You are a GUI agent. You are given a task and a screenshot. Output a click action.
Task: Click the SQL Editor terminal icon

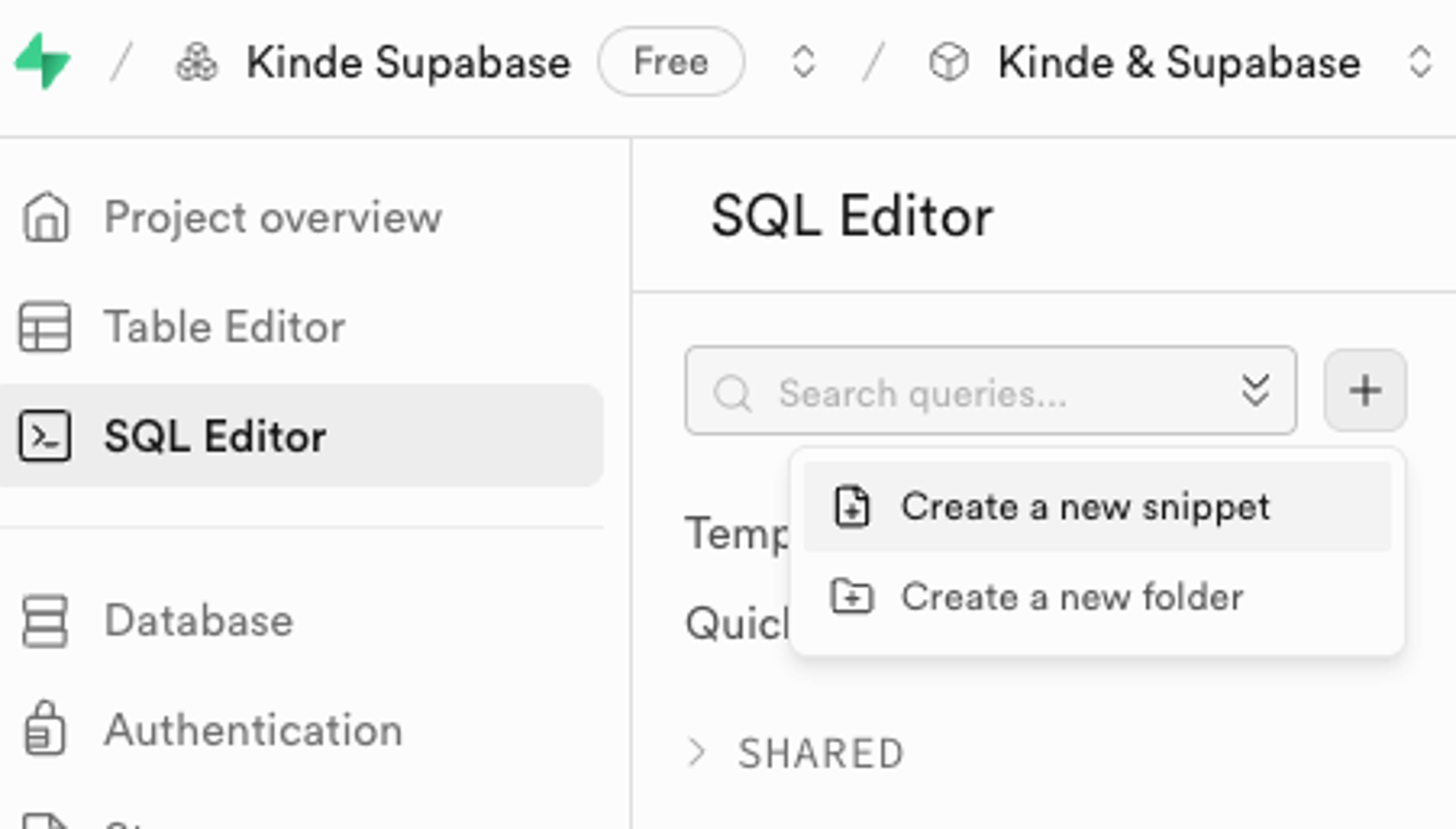click(x=45, y=436)
